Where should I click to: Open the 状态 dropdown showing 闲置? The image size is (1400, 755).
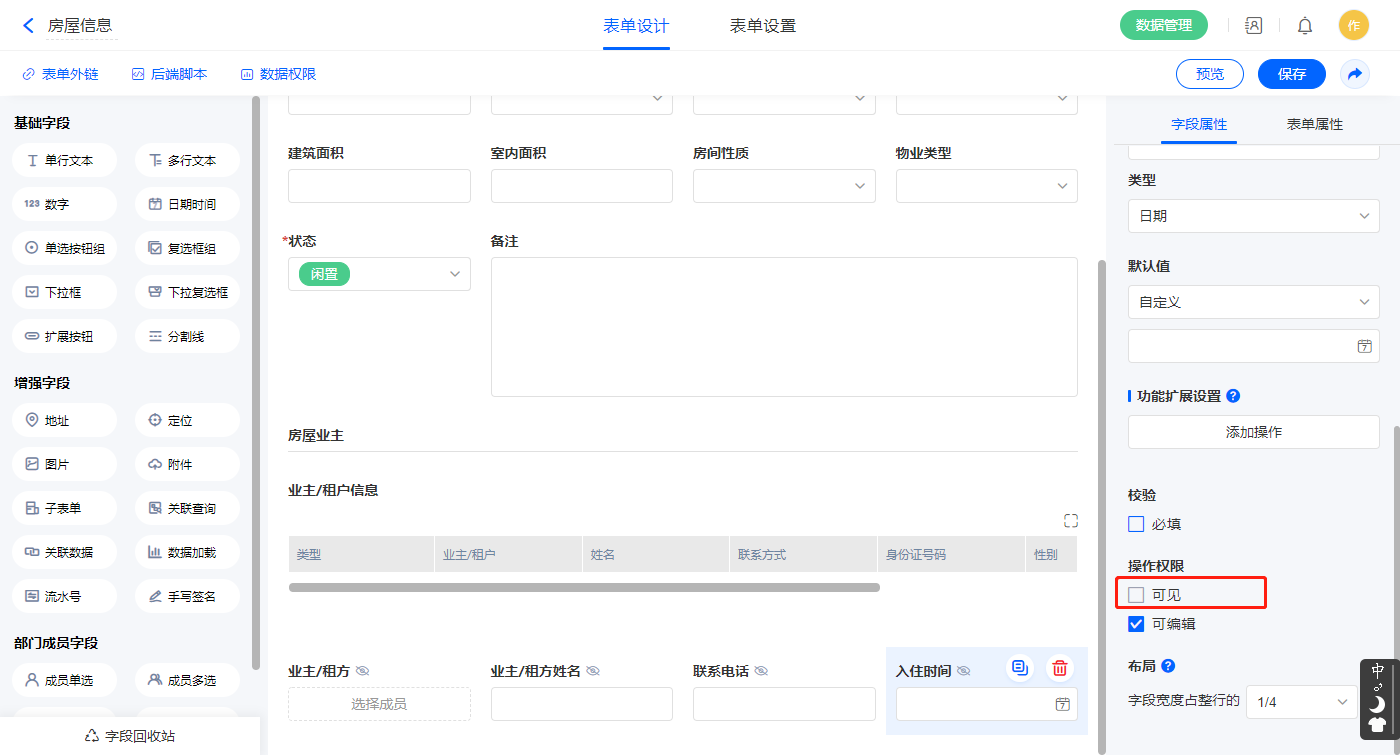(x=379, y=274)
